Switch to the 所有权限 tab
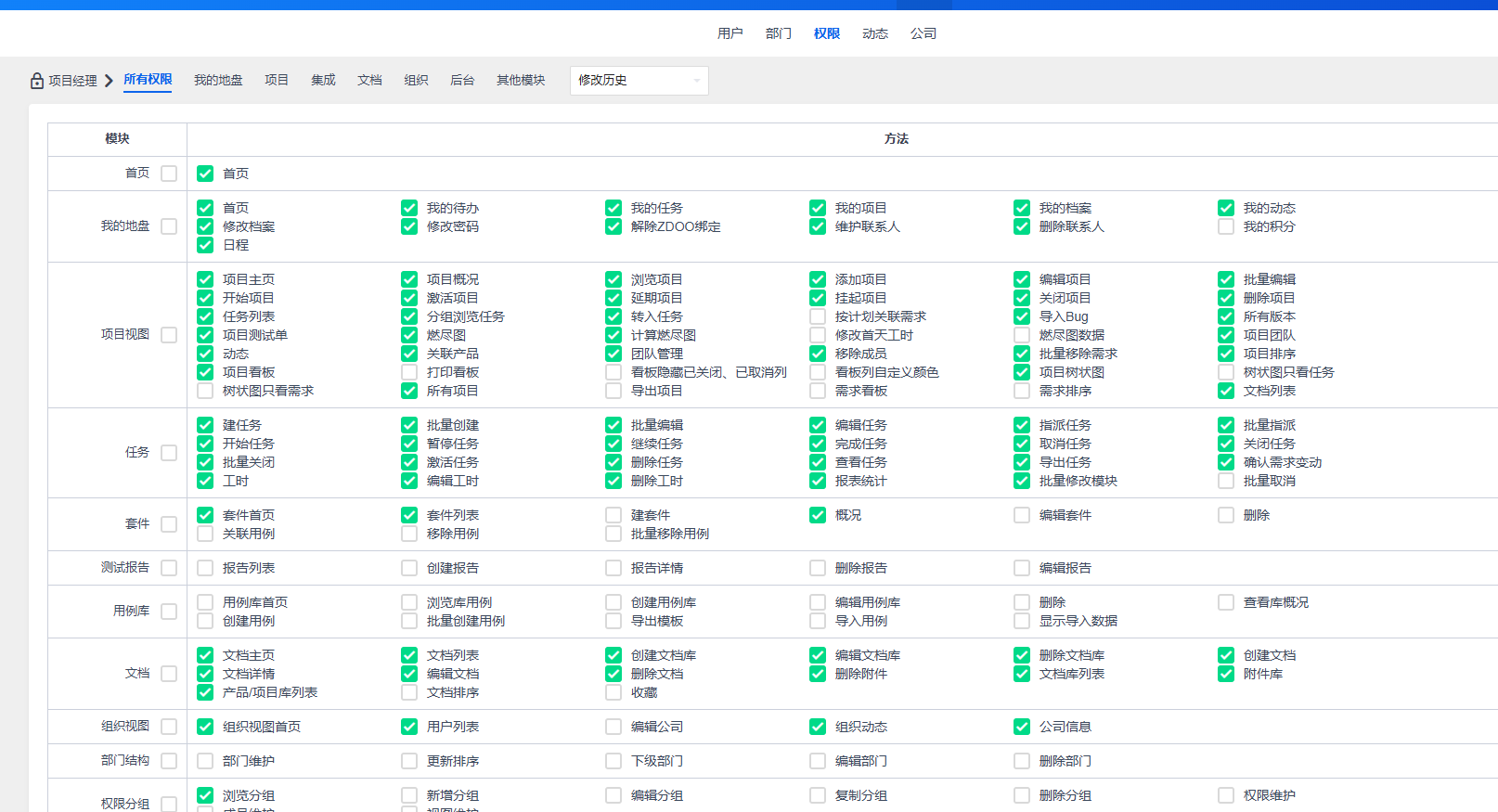Viewport: 1498px width, 812px height. coord(148,80)
